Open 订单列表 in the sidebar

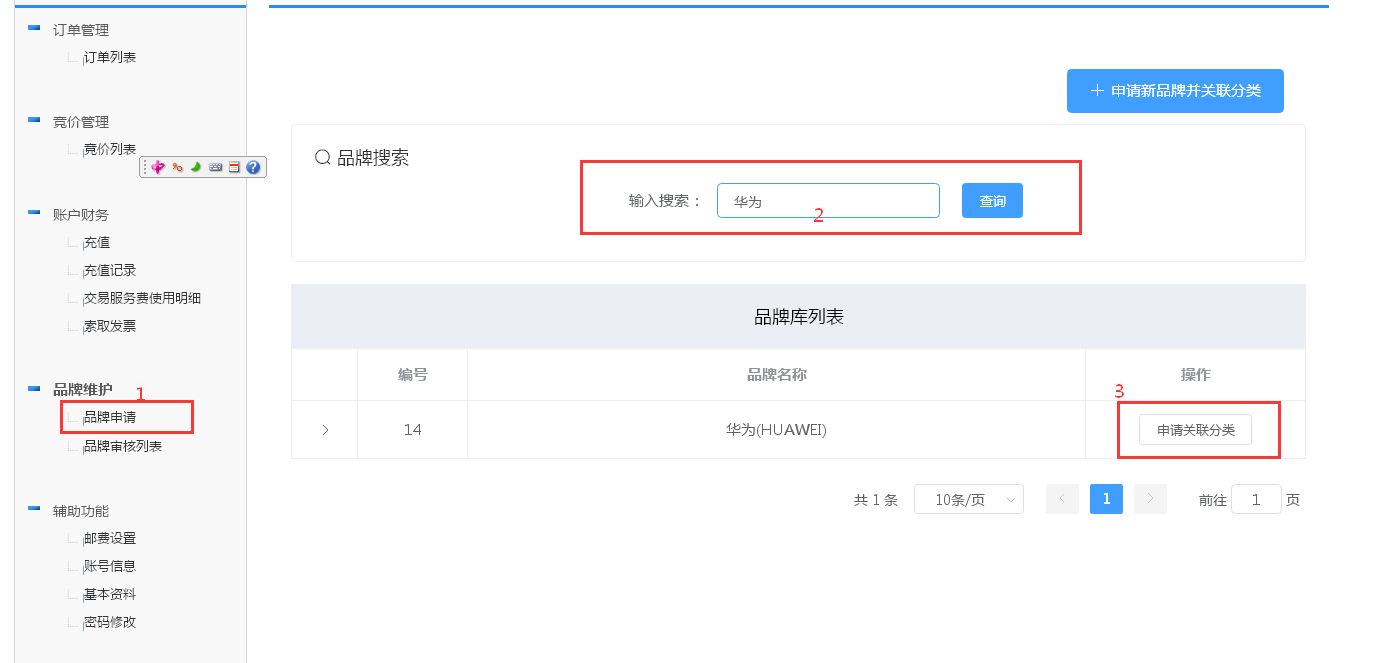click(x=110, y=57)
